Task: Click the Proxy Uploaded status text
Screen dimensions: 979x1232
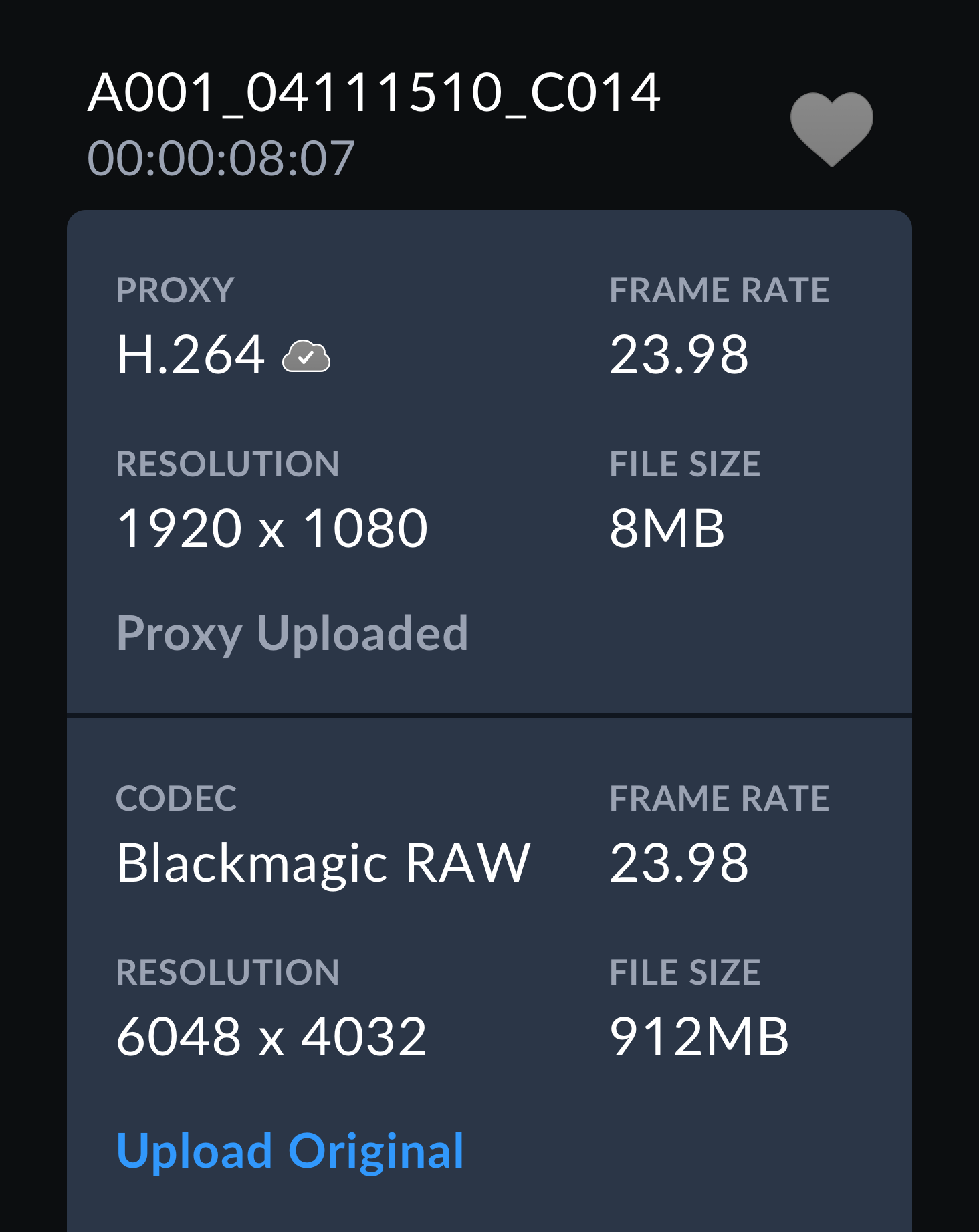Action: 292,633
